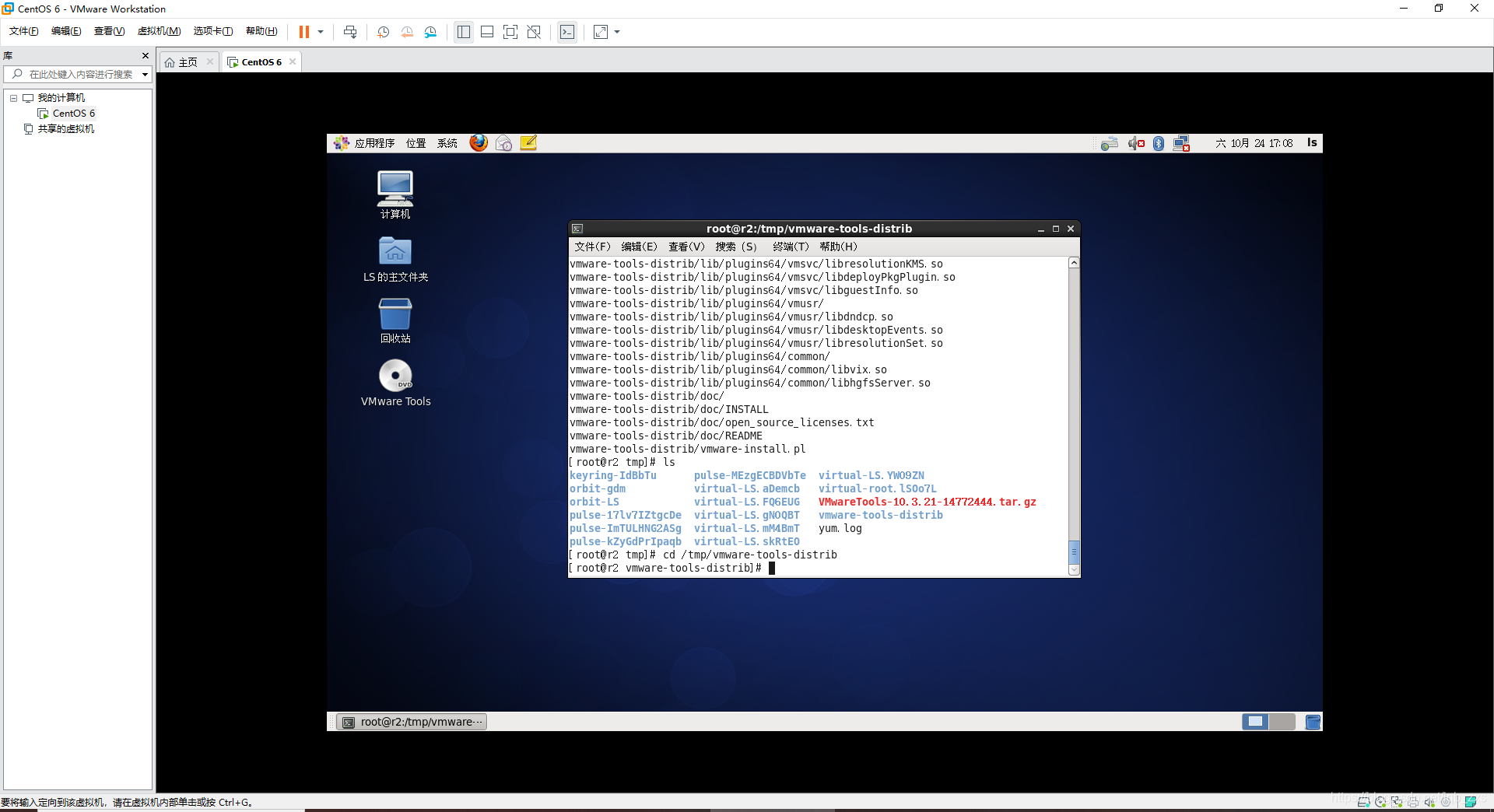Toggle the library sidebar view icon
The image size is (1494, 812).
point(464,32)
